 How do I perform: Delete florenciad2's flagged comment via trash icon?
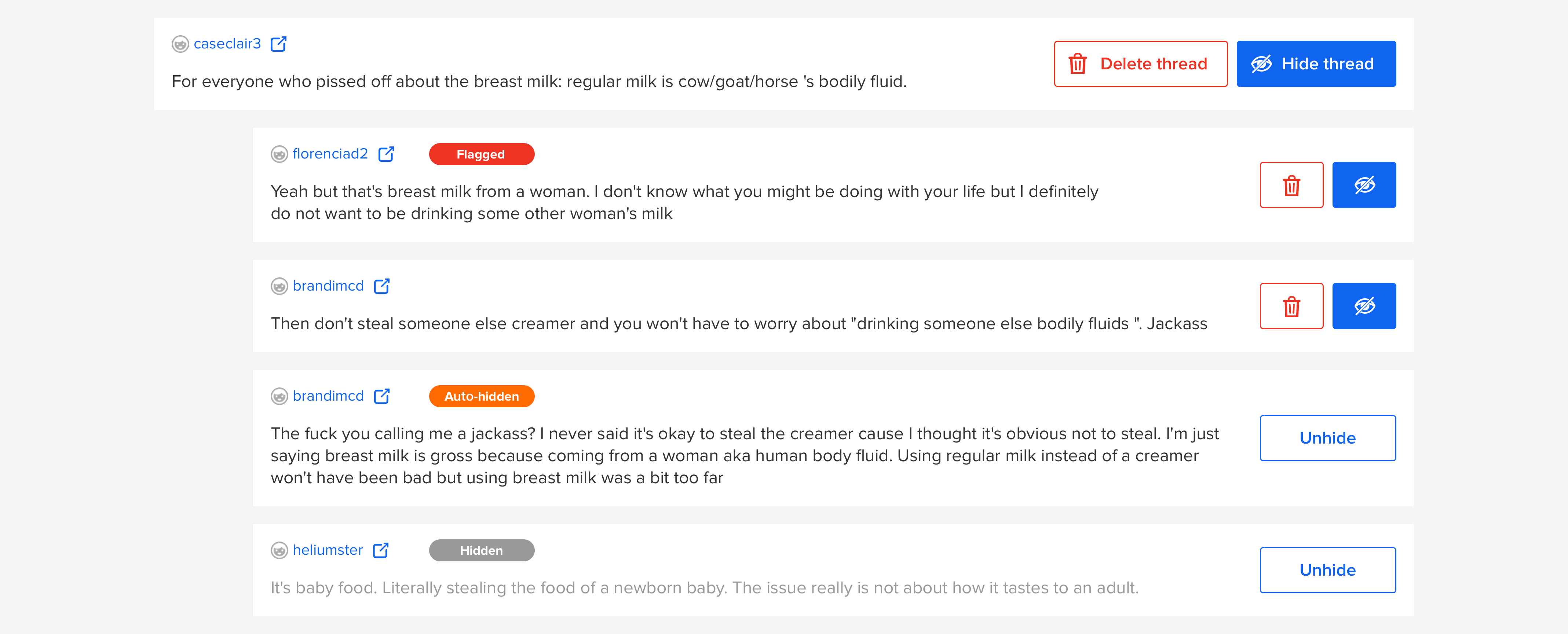[1290, 185]
